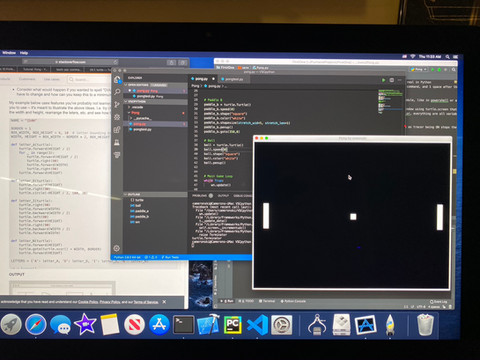Switch to the pongtest.py editor tab
The image size is (480, 360).
232,79
